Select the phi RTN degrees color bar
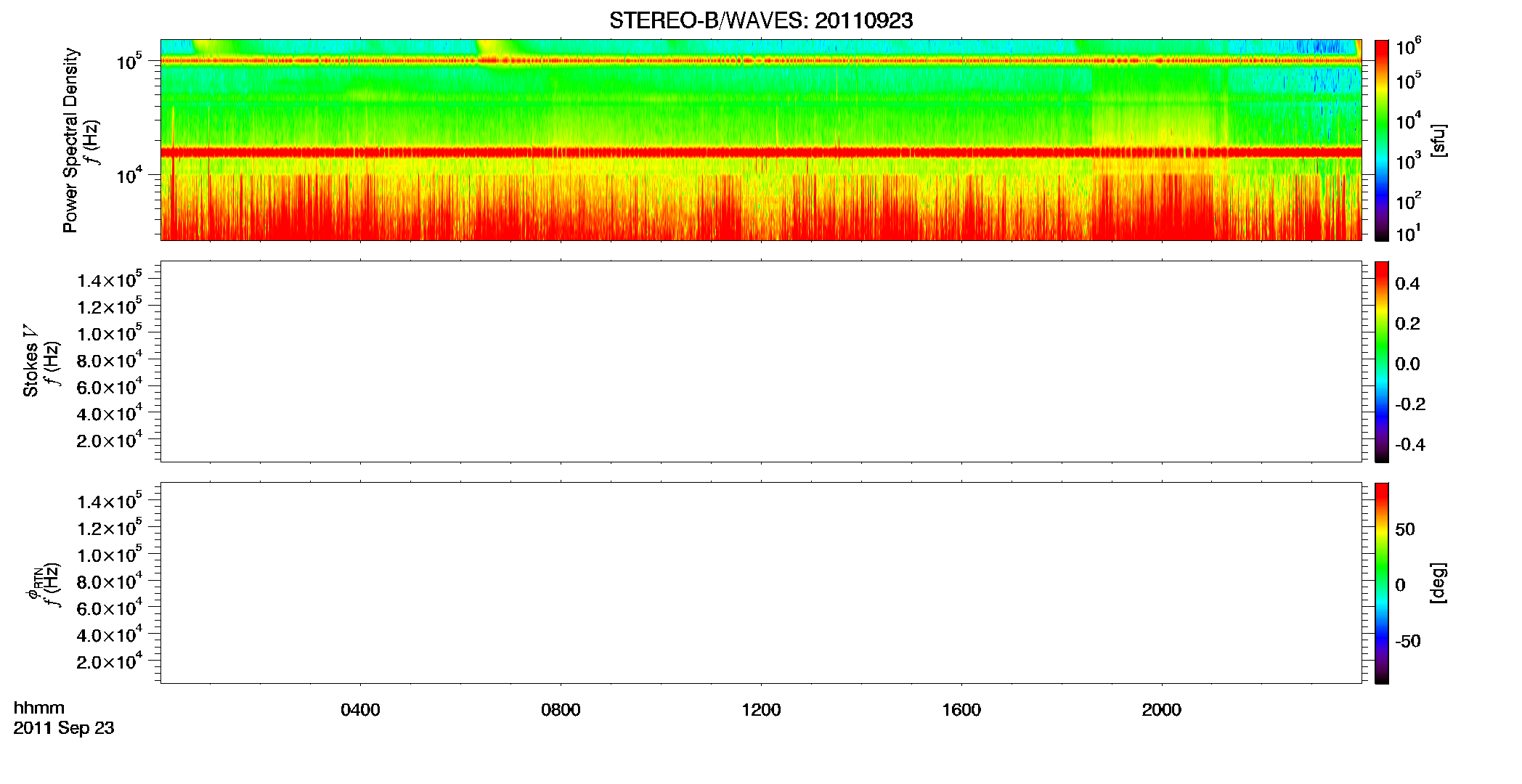1522x784 pixels. [1382, 583]
